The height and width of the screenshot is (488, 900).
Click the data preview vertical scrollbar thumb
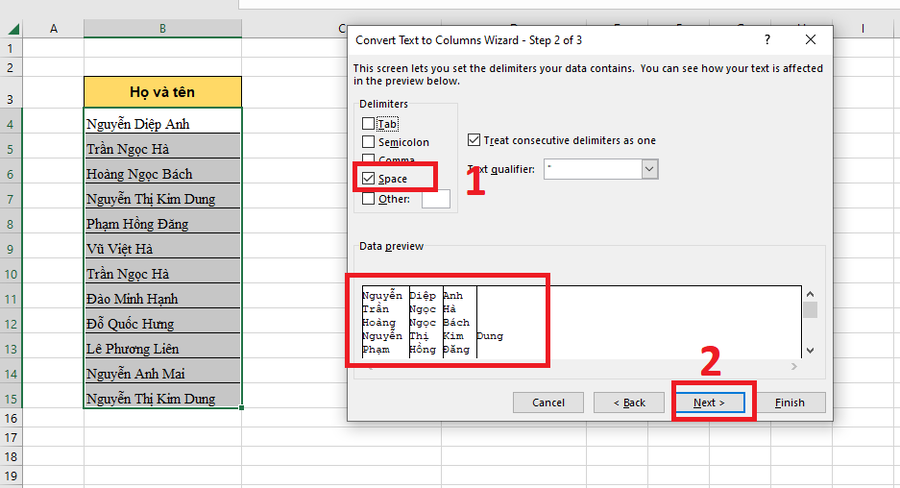click(x=810, y=310)
